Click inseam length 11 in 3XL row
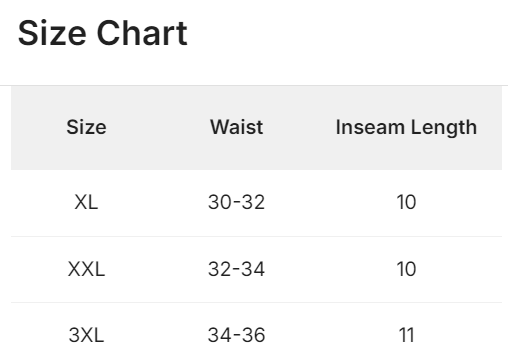Image resolution: width=508 pixels, height=364 pixels. [x=406, y=335]
